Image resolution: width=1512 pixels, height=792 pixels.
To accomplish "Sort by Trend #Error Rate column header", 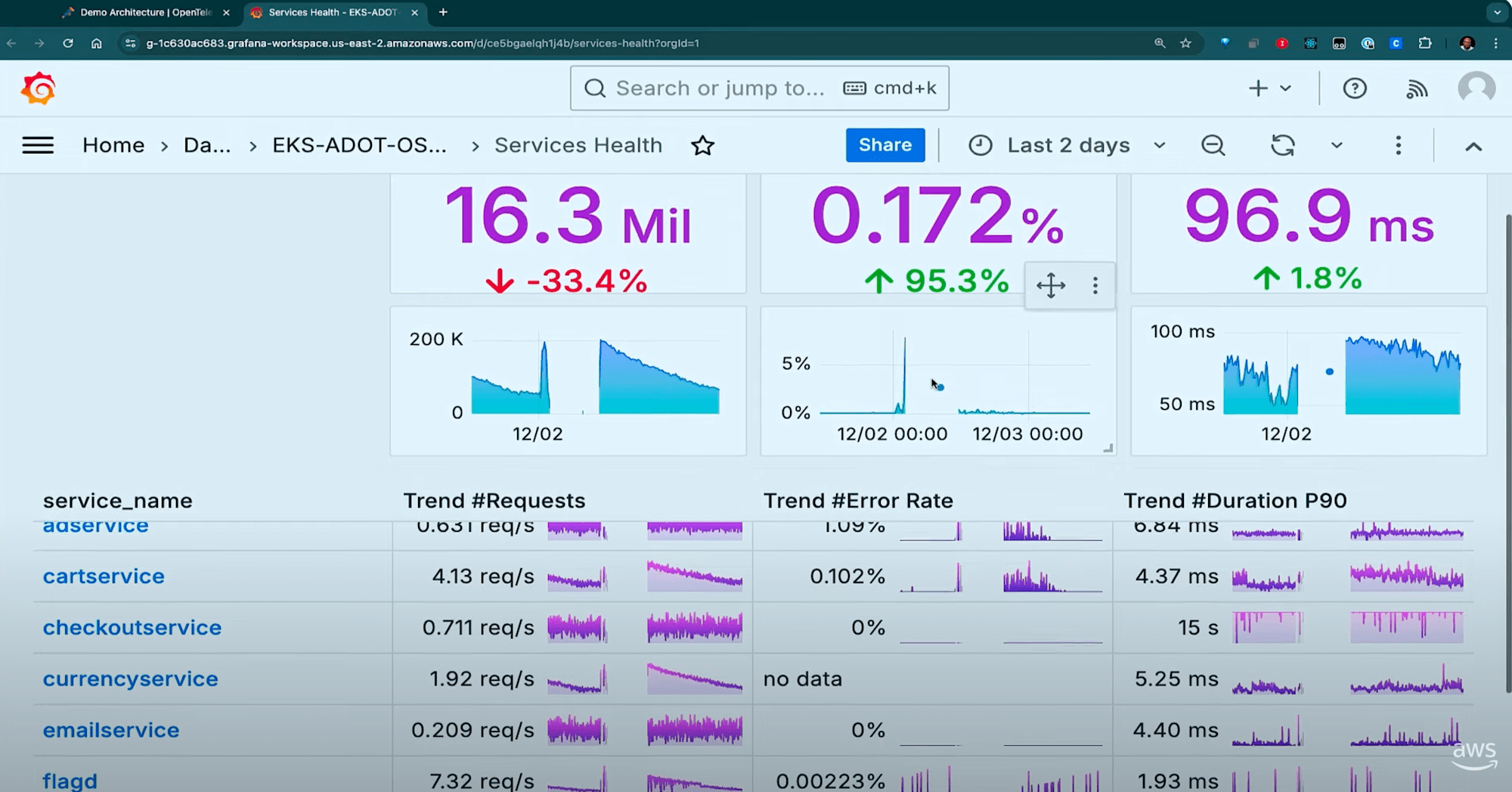I will click(858, 501).
